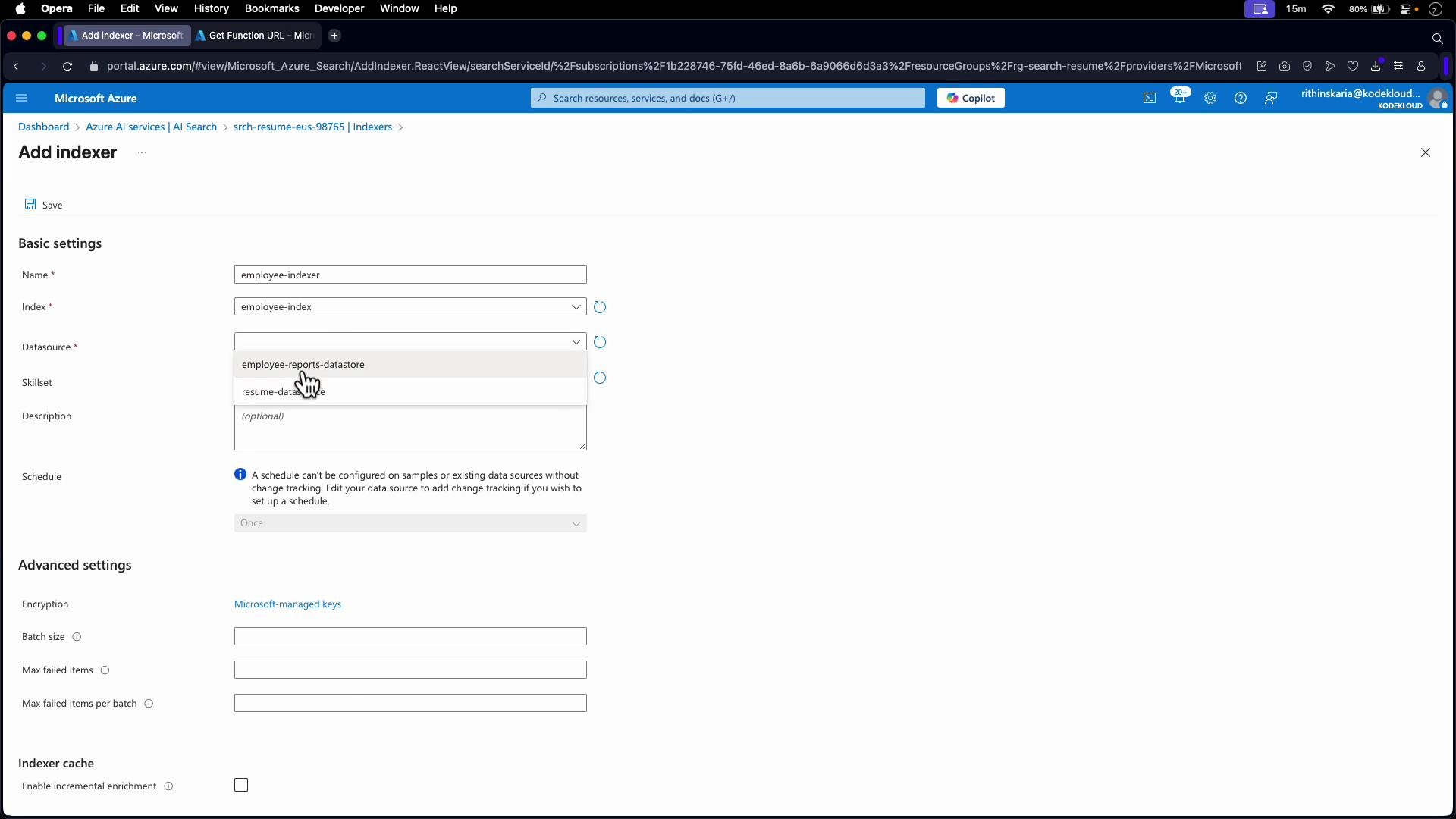The image size is (1456, 819).
Task: Open Azure AI services breadcrumb link
Action: (151, 127)
